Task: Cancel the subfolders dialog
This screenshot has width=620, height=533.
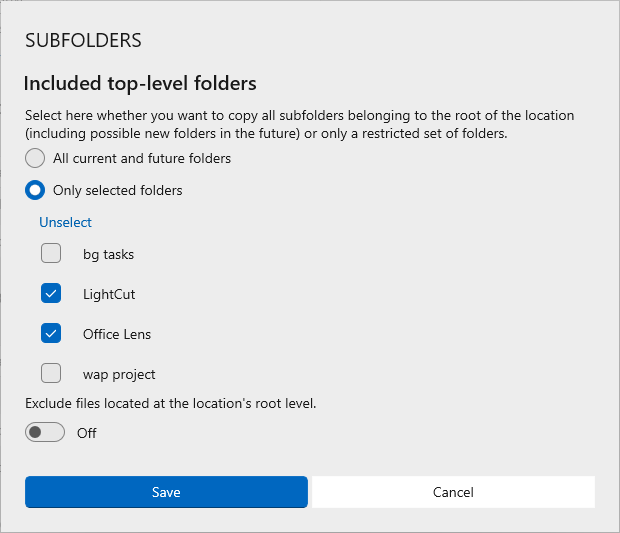Action: (453, 492)
